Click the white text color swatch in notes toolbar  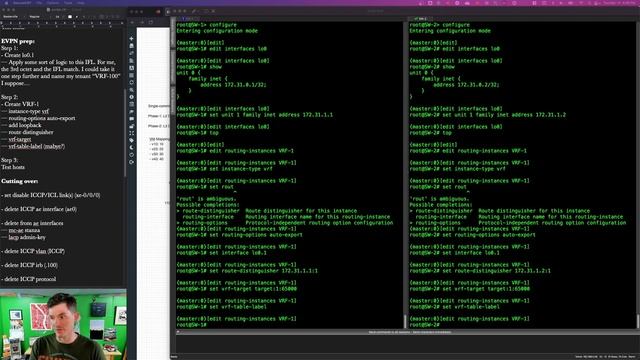pos(70,17)
